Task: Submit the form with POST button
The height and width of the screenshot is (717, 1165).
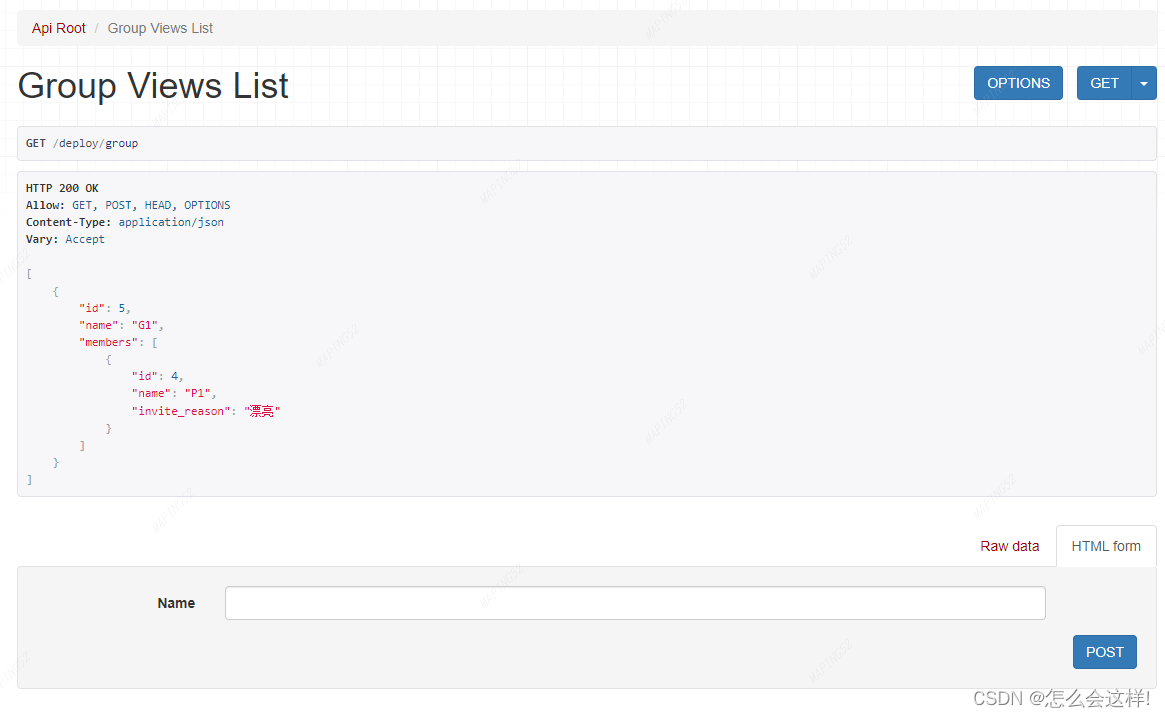Action: (x=1104, y=652)
